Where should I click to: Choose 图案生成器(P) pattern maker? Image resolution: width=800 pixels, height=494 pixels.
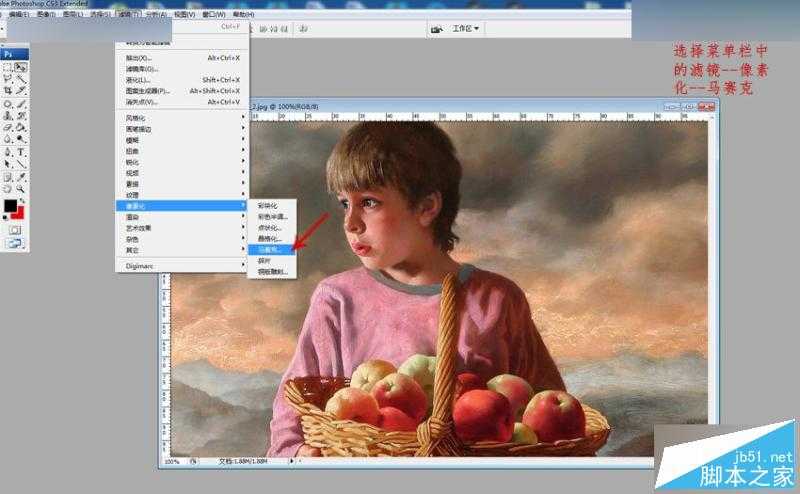pos(182,91)
